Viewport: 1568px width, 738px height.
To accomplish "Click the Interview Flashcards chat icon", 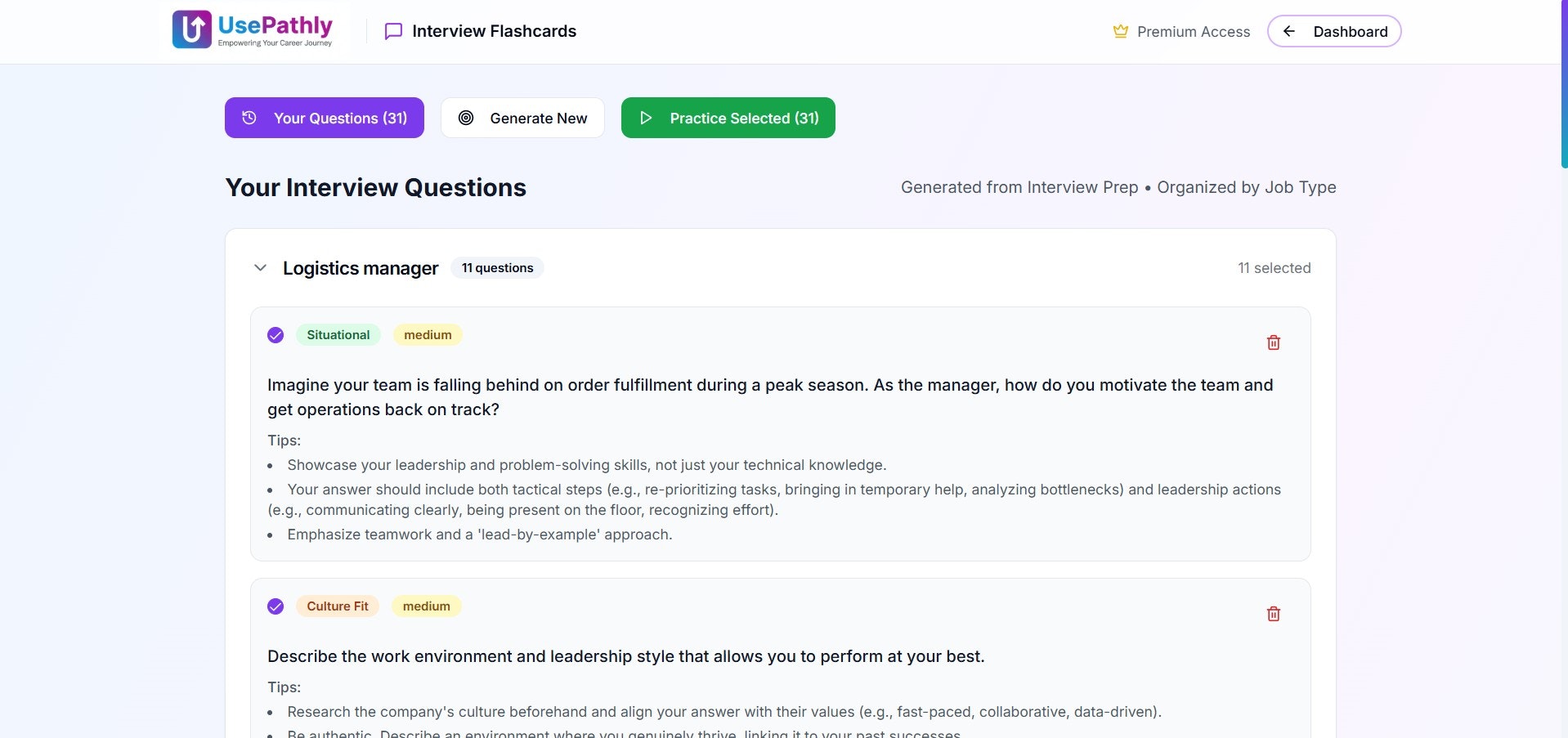I will [x=393, y=32].
